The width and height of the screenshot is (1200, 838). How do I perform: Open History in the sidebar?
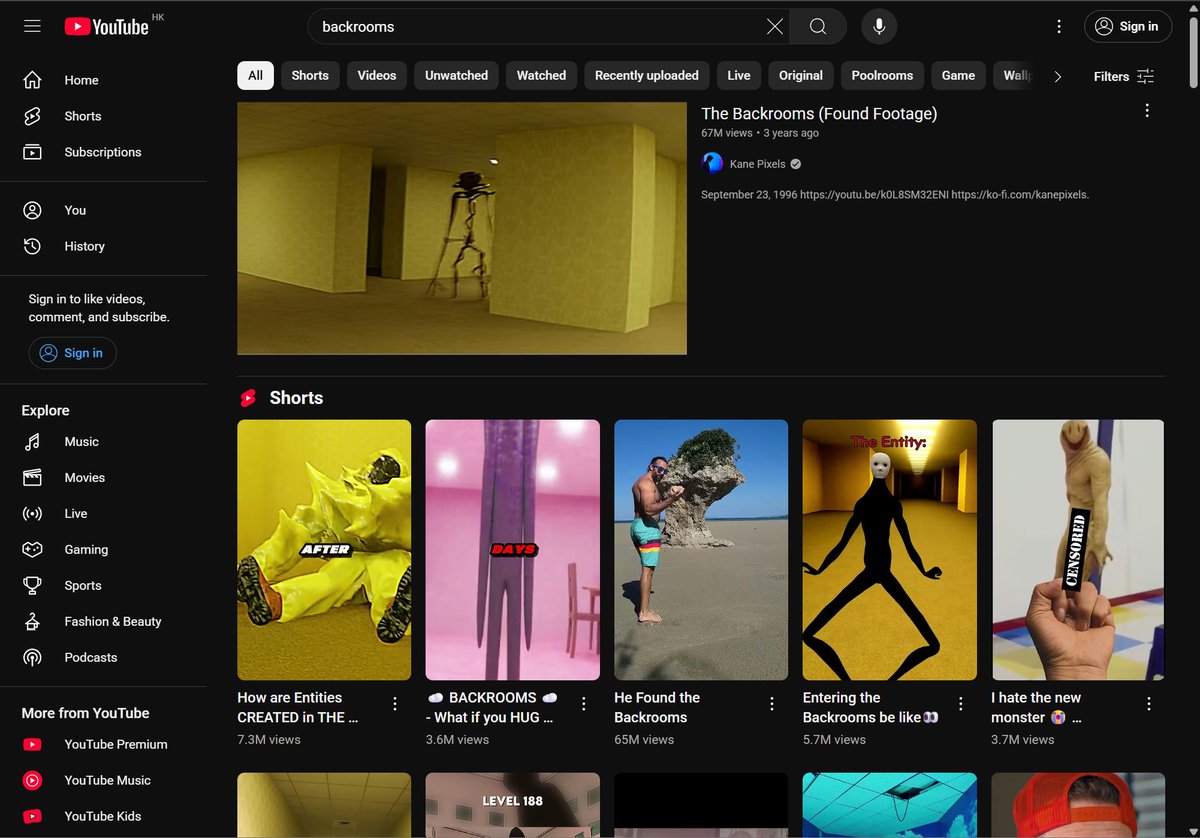click(104, 246)
